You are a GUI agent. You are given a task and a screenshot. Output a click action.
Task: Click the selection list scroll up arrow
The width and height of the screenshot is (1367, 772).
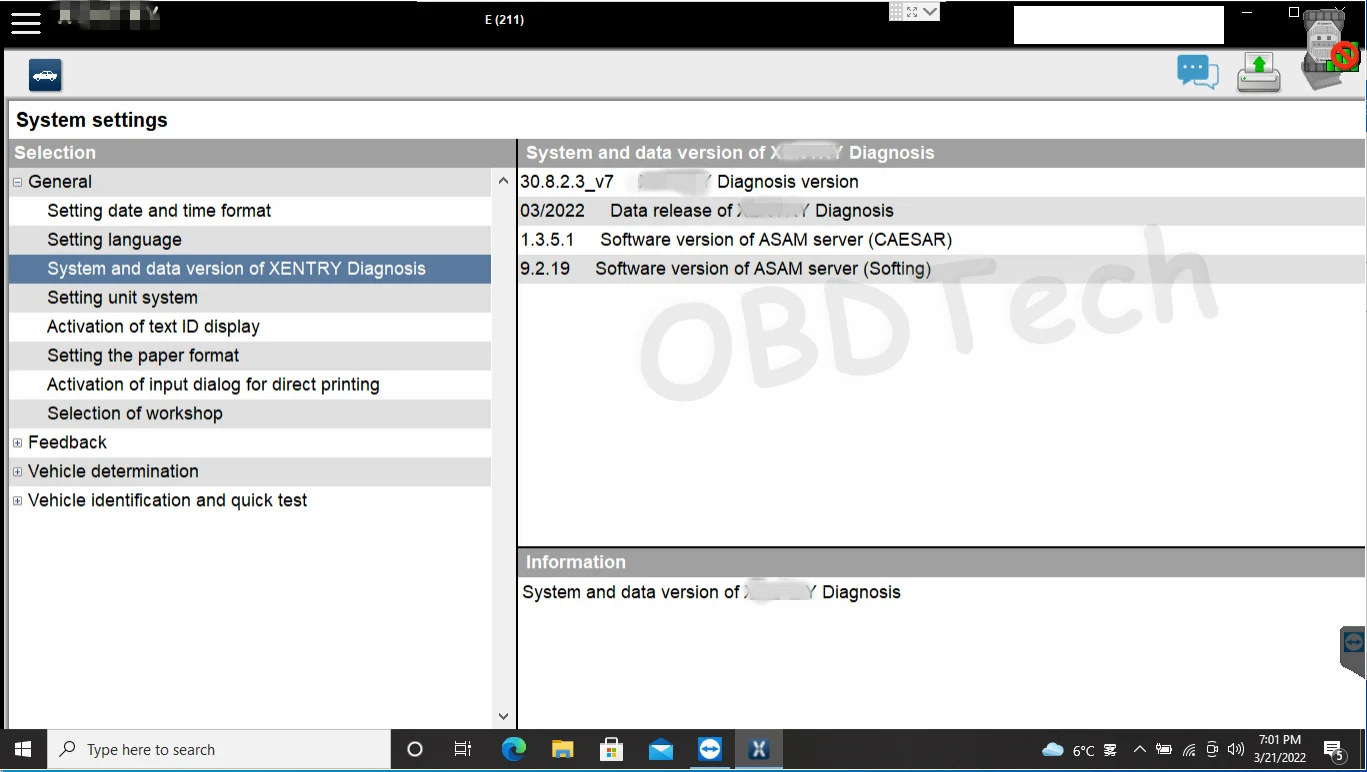(x=503, y=181)
